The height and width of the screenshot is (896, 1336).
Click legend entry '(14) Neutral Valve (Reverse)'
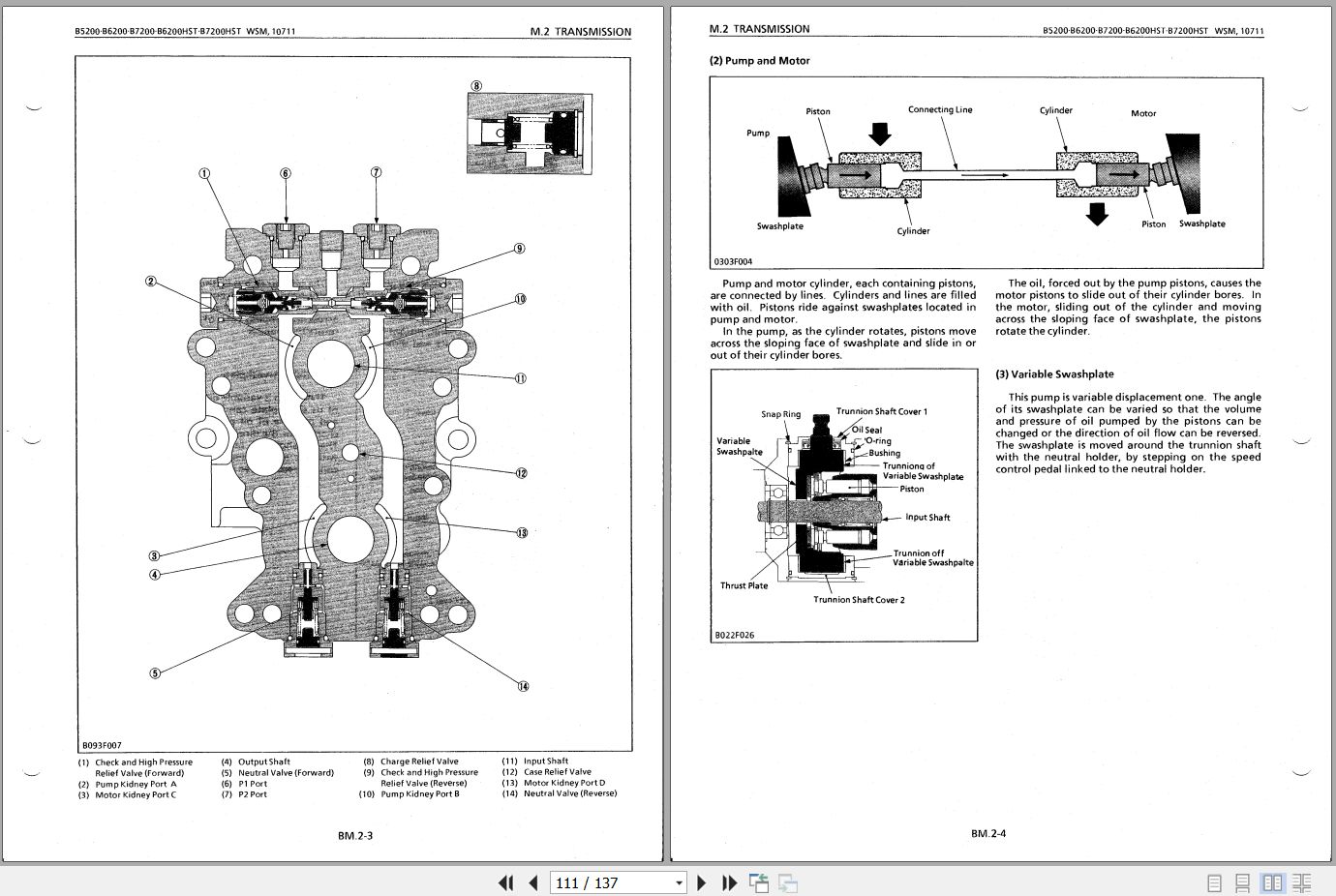tap(559, 793)
